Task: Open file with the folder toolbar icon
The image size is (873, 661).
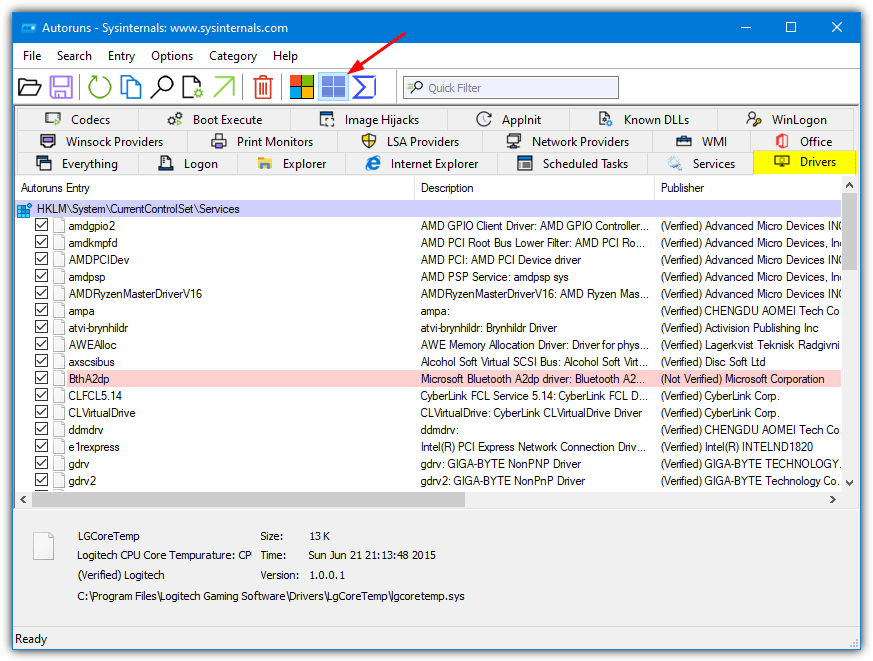Action: 30,87
